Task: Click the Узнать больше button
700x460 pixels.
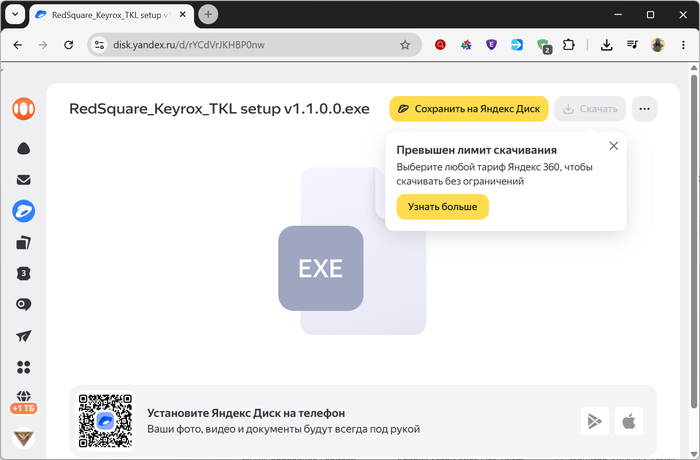Action: pos(442,207)
